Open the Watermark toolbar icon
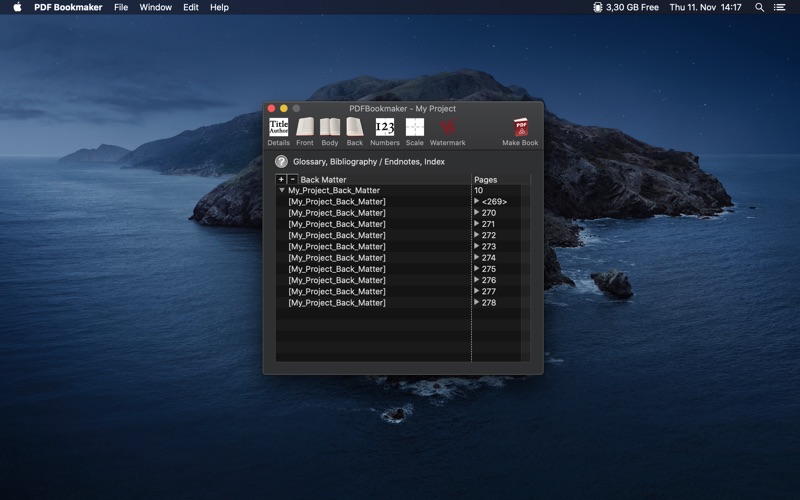800x500 pixels. coord(447,132)
